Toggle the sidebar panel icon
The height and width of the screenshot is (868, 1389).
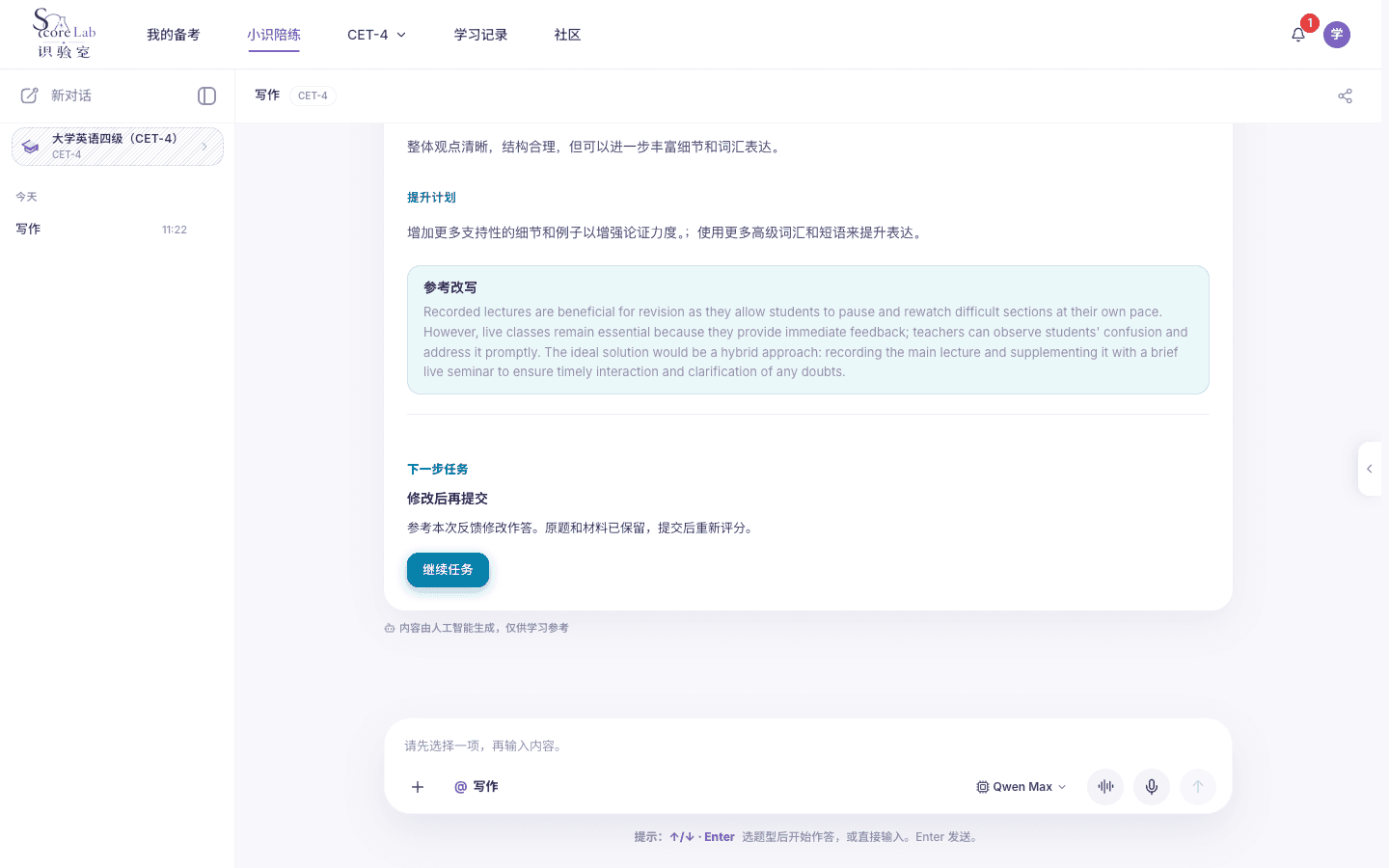coord(206,95)
